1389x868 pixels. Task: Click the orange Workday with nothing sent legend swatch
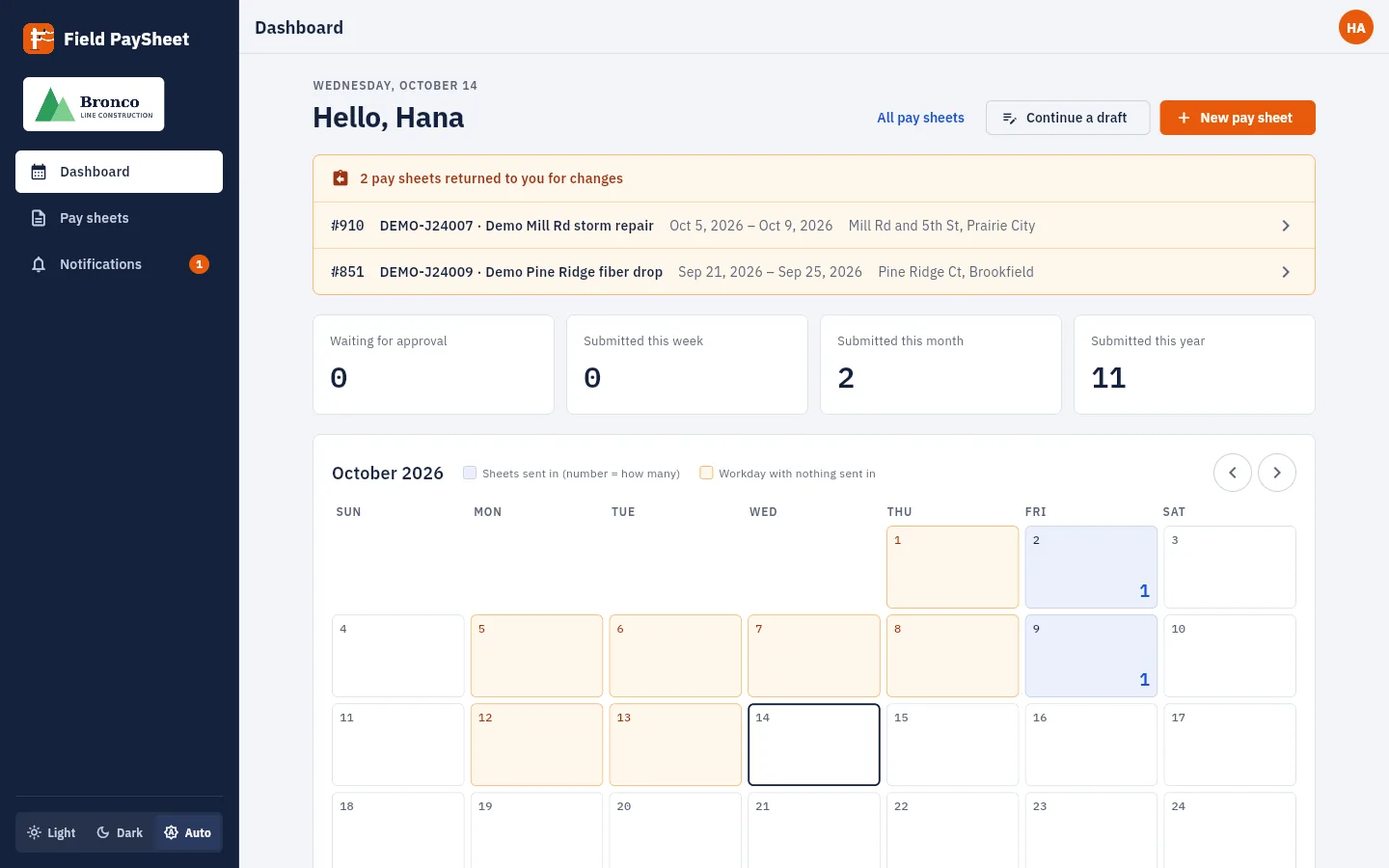point(706,473)
